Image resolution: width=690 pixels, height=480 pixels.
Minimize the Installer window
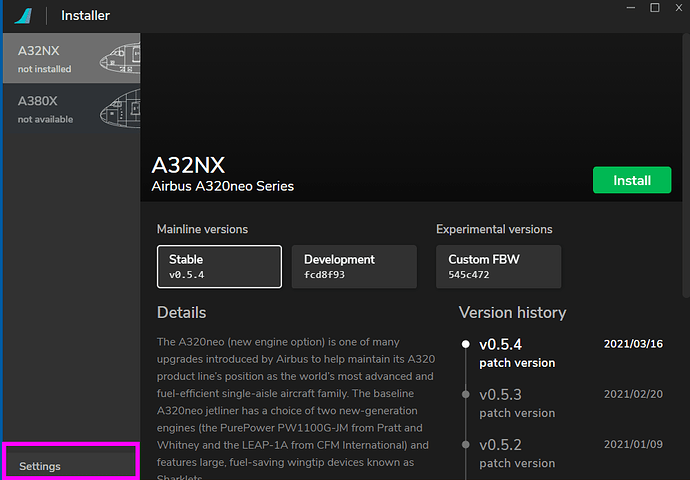point(631,8)
